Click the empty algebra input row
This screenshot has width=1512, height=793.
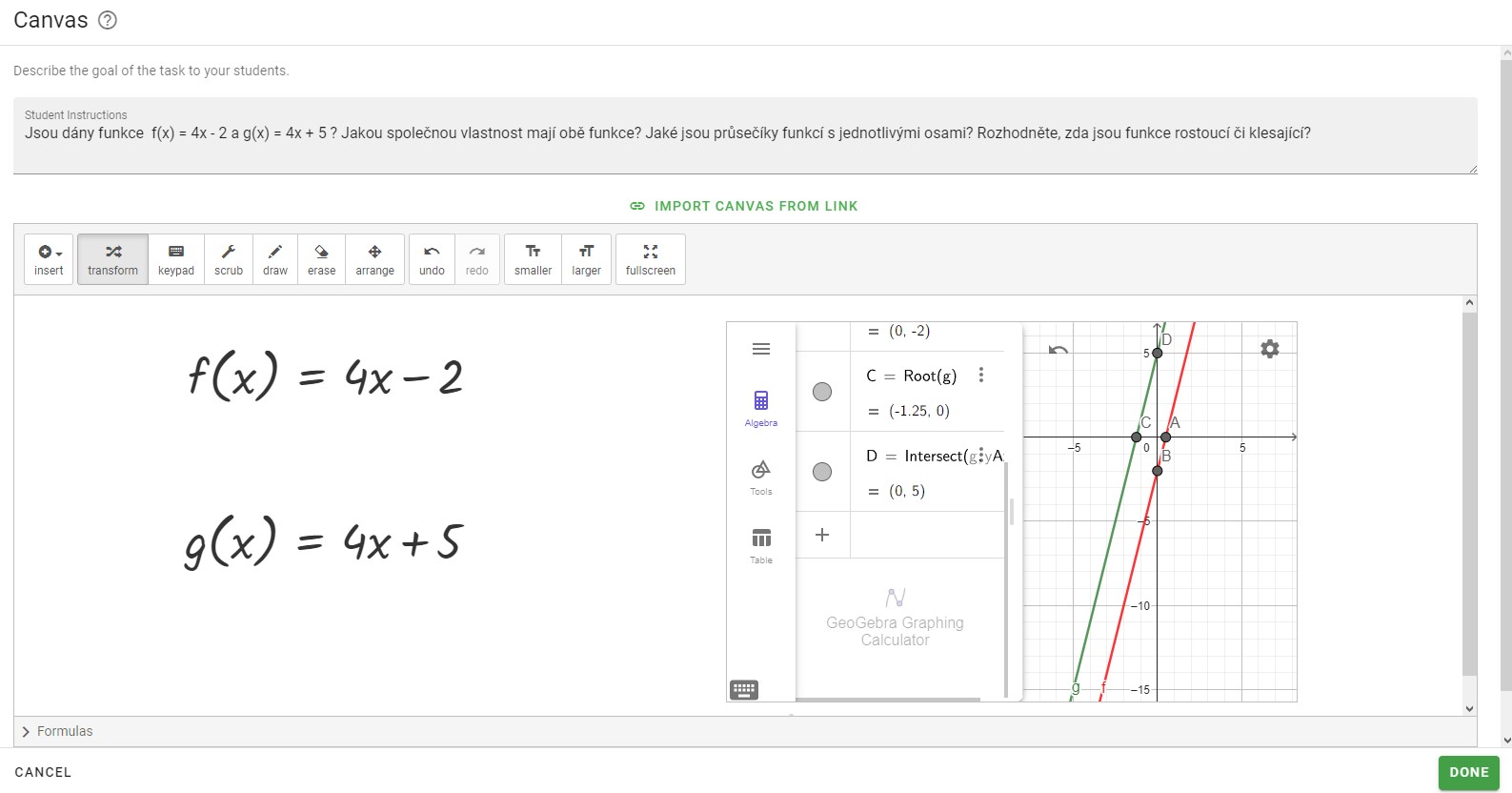pyautogui.click(x=927, y=535)
